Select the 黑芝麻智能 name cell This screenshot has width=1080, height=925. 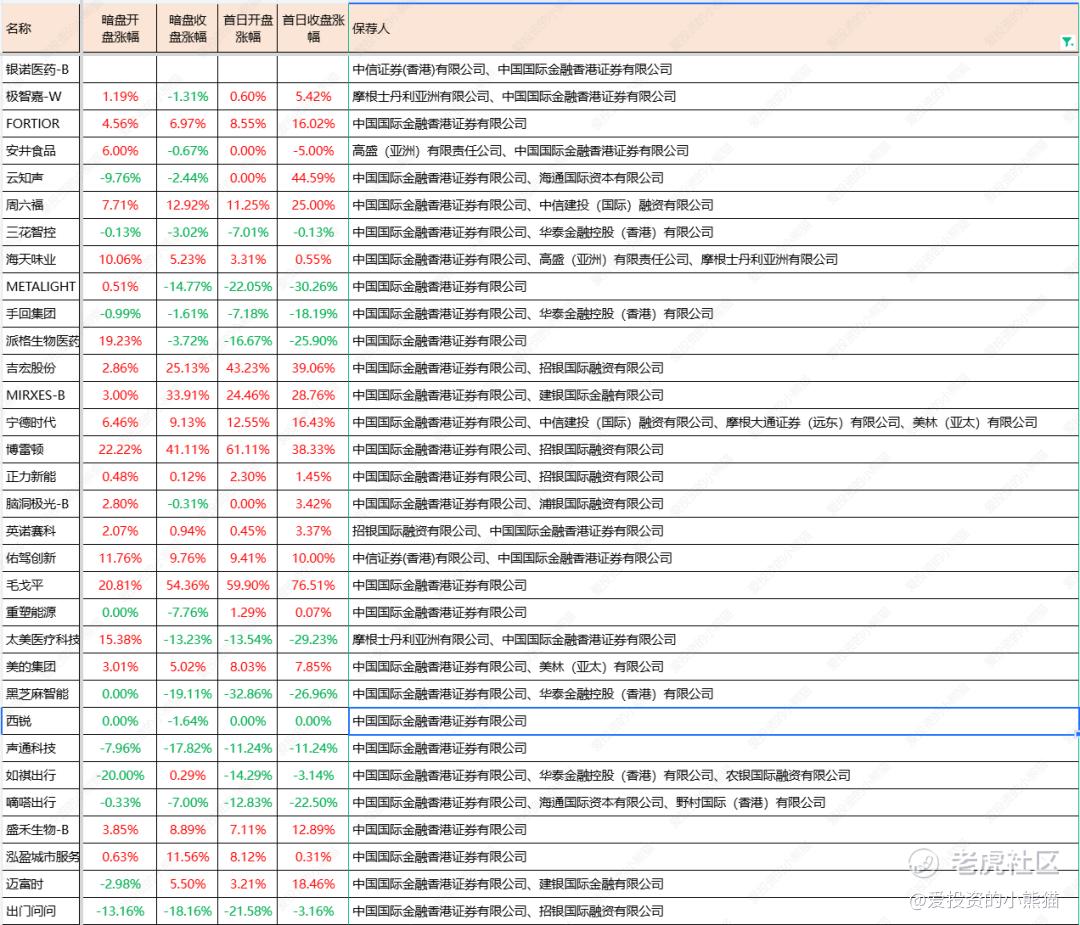[41, 694]
